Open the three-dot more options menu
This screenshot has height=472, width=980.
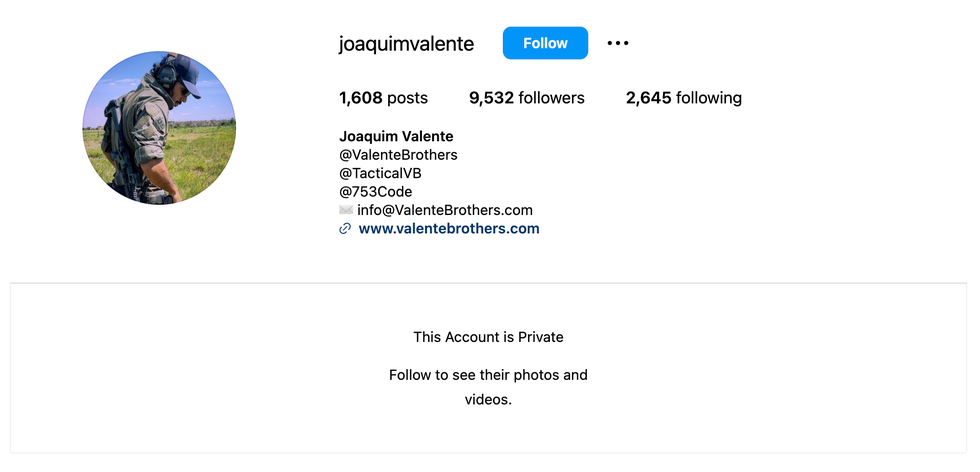click(618, 43)
